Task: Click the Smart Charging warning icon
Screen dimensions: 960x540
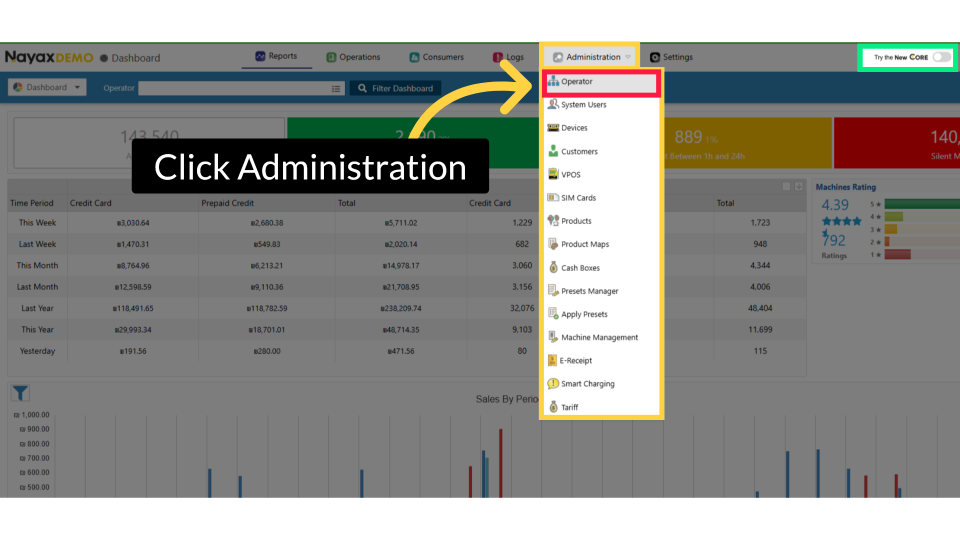Action: [553, 384]
